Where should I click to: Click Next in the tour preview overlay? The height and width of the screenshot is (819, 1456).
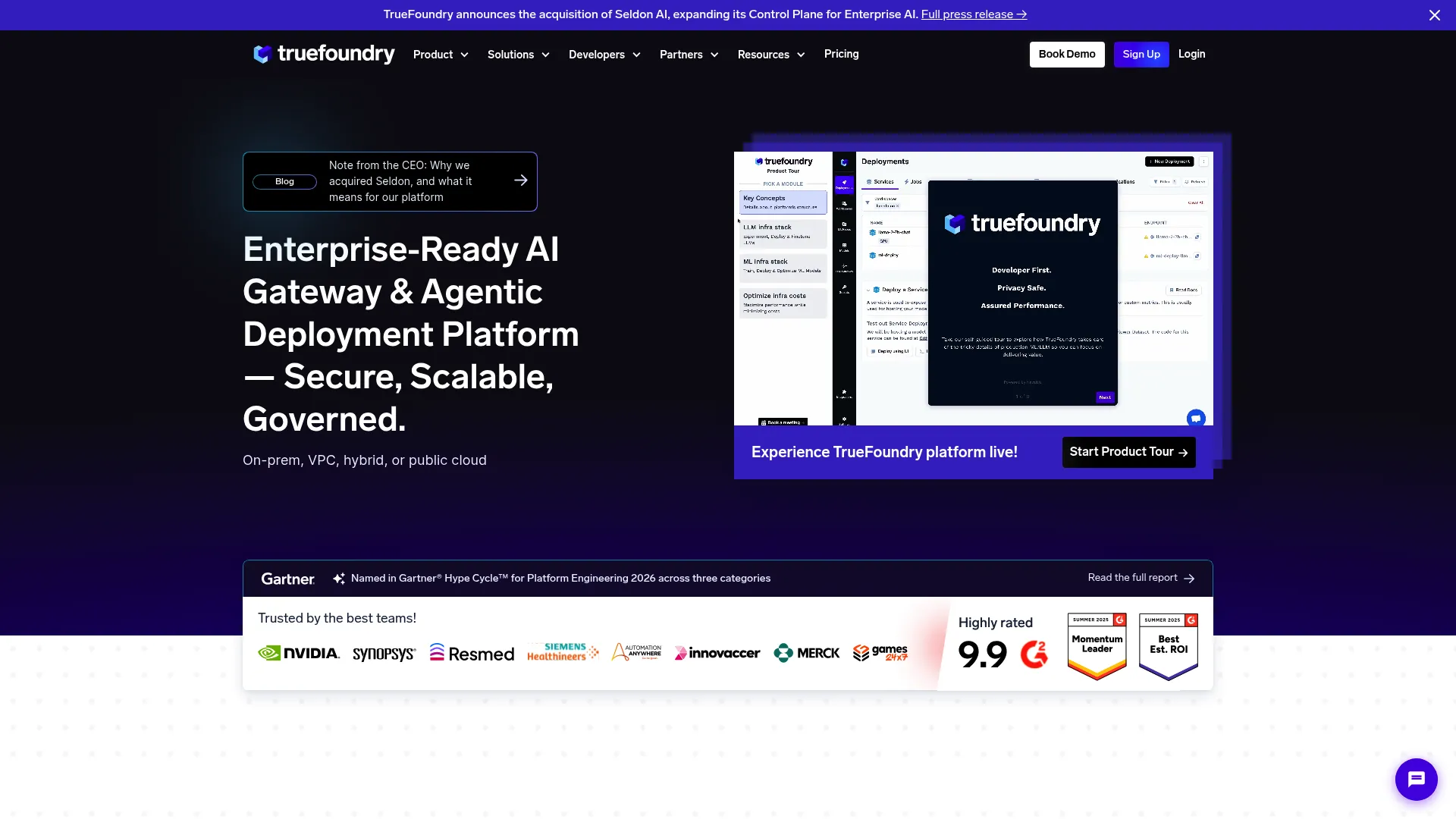point(1105,397)
